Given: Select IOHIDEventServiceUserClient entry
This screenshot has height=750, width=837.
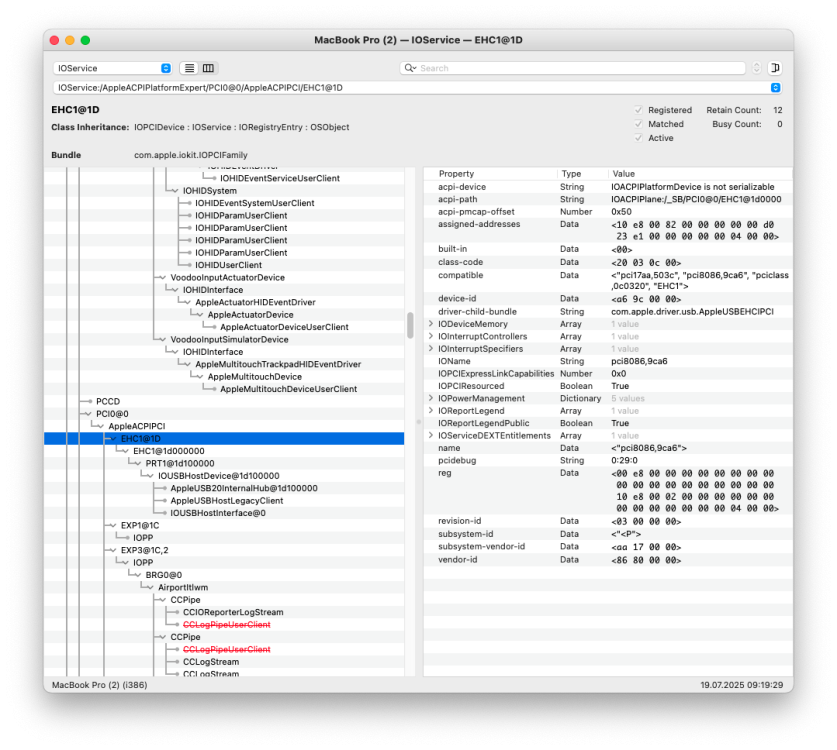Looking at the screenshot, I should [280, 178].
